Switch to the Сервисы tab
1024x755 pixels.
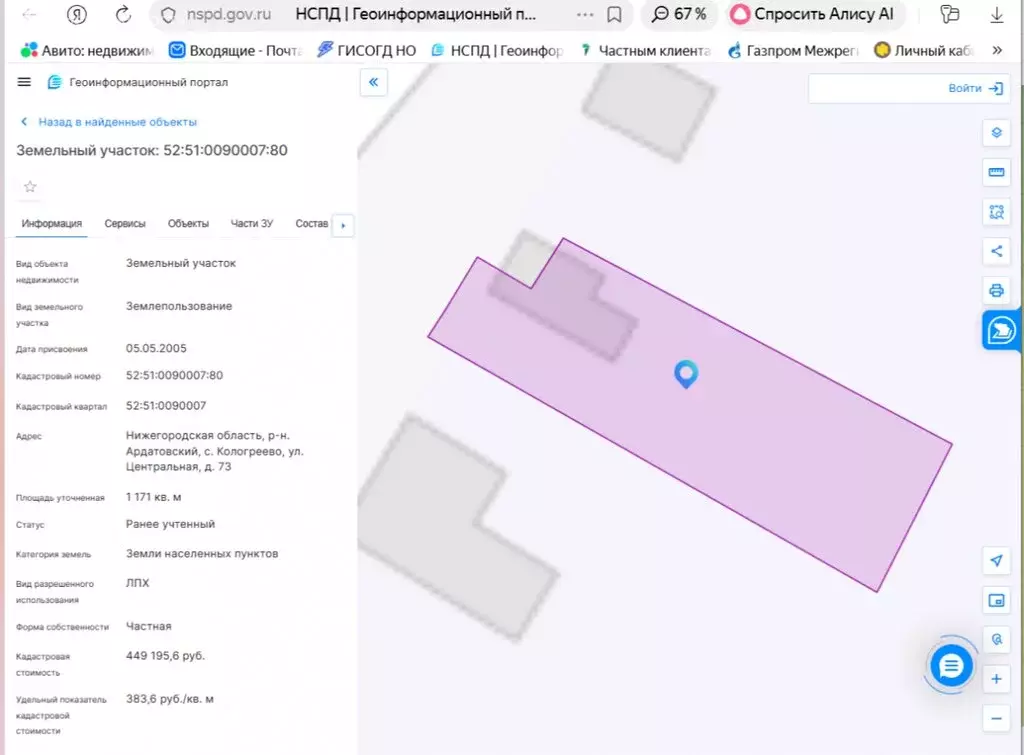pyautogui.click(x=125, y=224)
